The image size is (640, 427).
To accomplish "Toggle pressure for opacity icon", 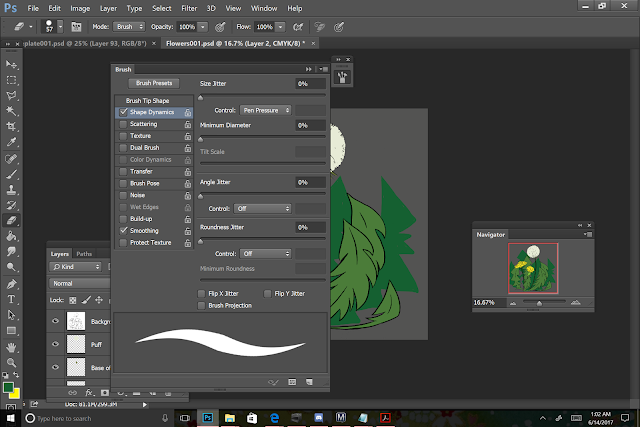I will click(220, 27).
